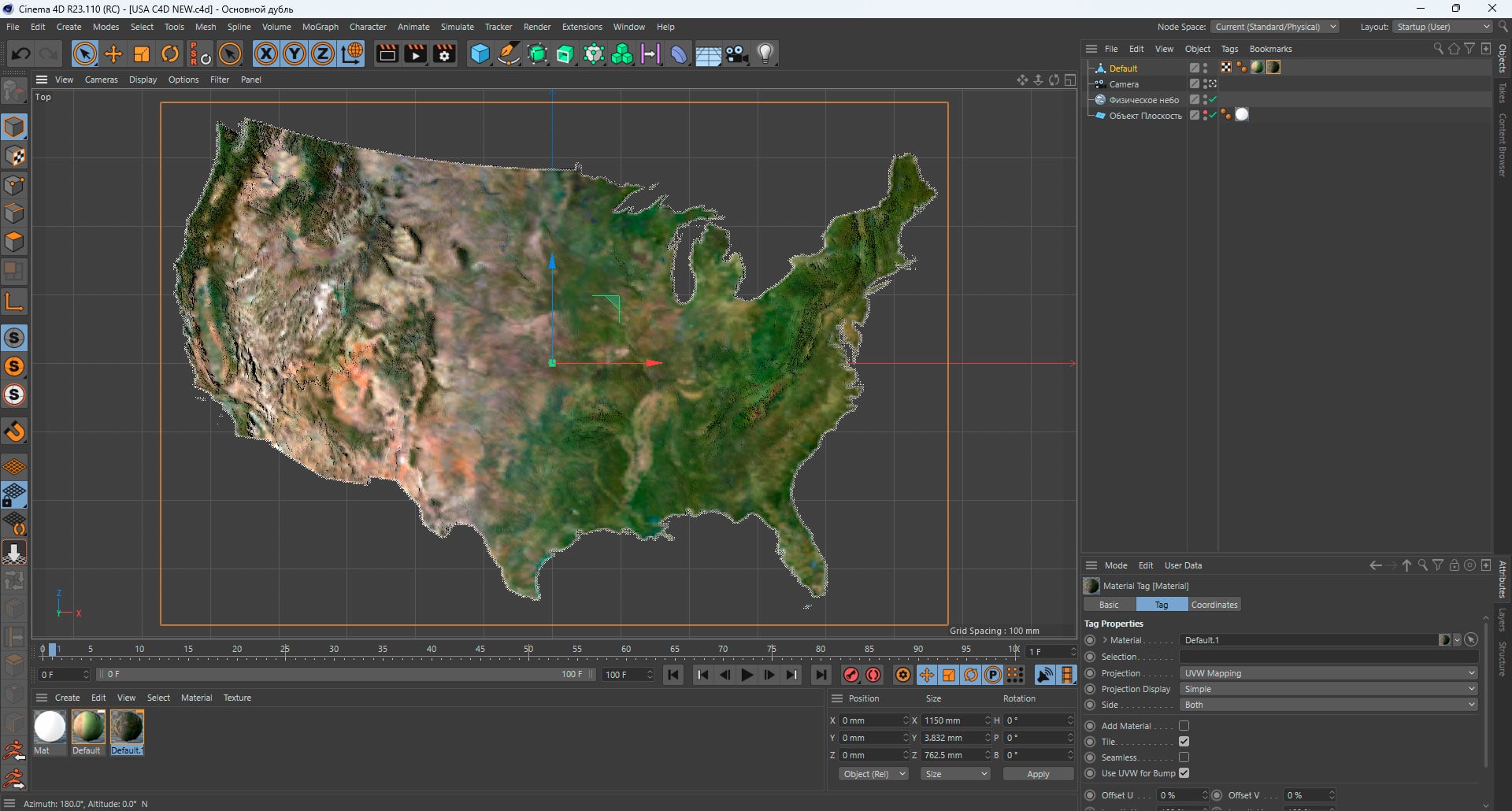Click the Undo arrow icon
The image size is (1512, 811).
pyautogui.click(x=21, y=54)
